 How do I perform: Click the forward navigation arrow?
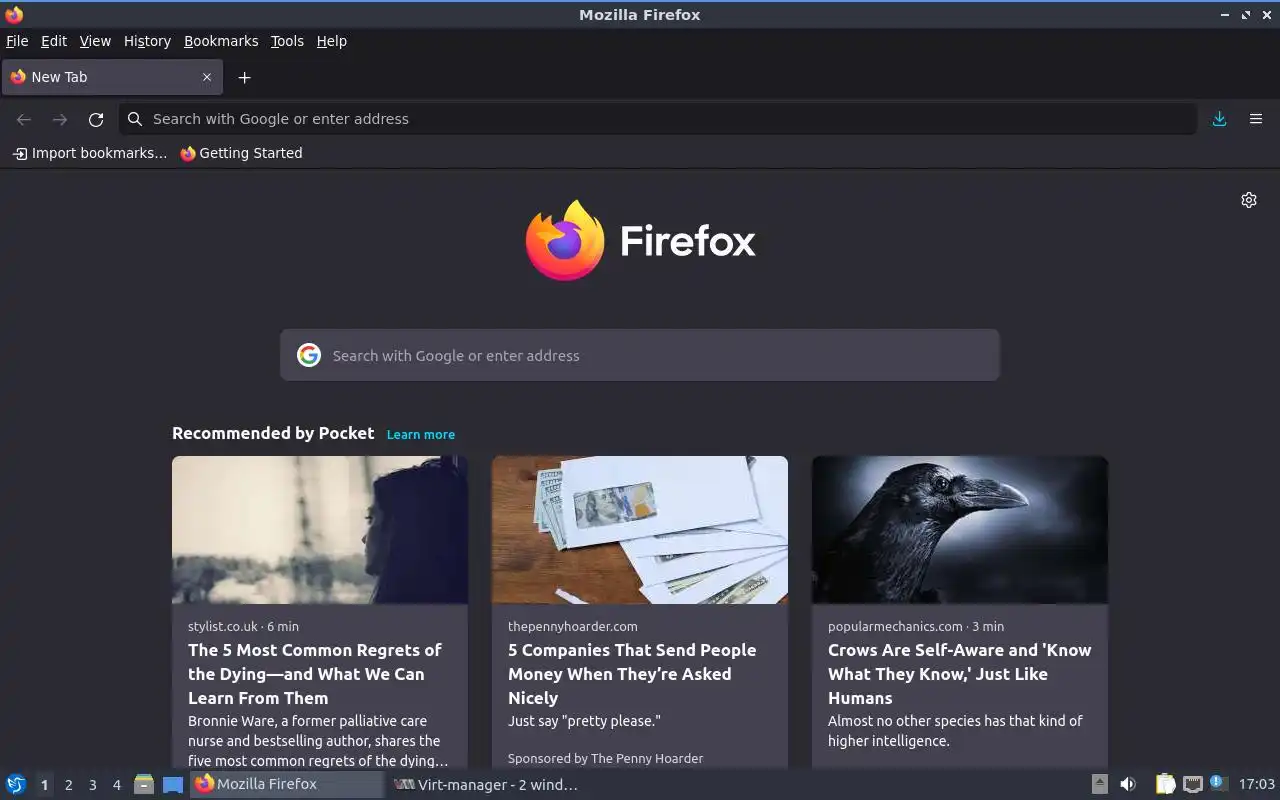(x=60, y=119)
